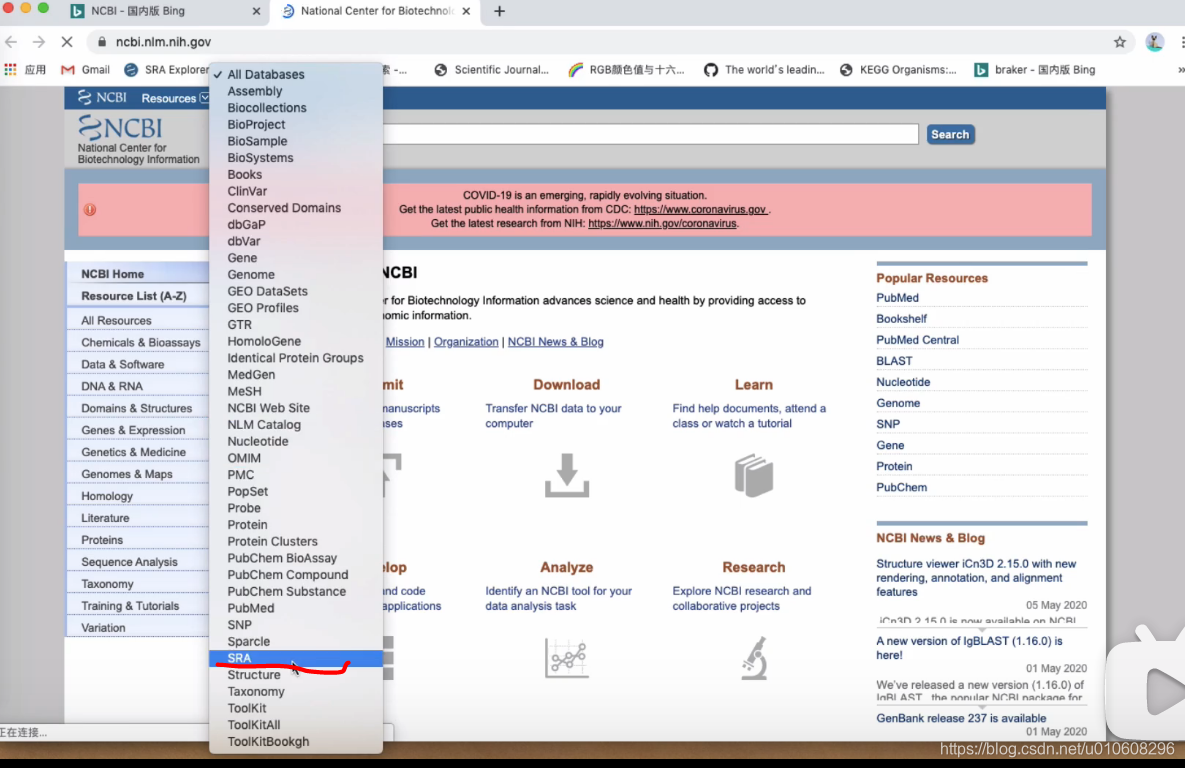Click the red alert exclamation icon
The image size is (1185, 768).
tap(90, 209)
